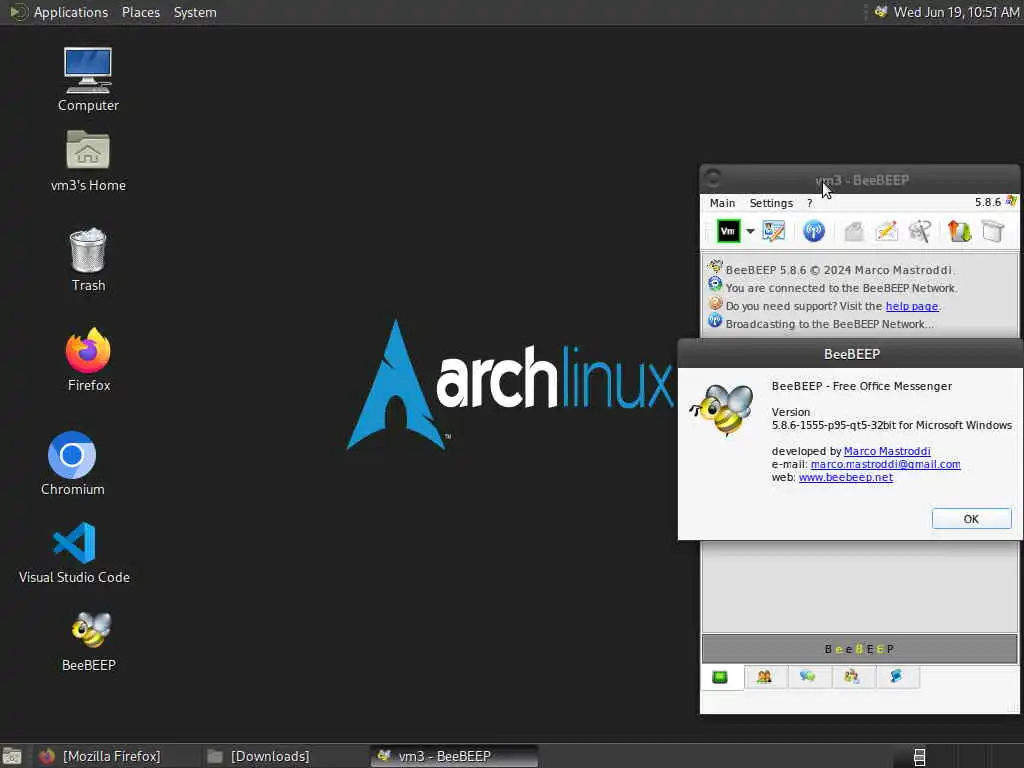Open the Places menu in top panel
Screen dimensions: 1024x768
tap(141, 12)
